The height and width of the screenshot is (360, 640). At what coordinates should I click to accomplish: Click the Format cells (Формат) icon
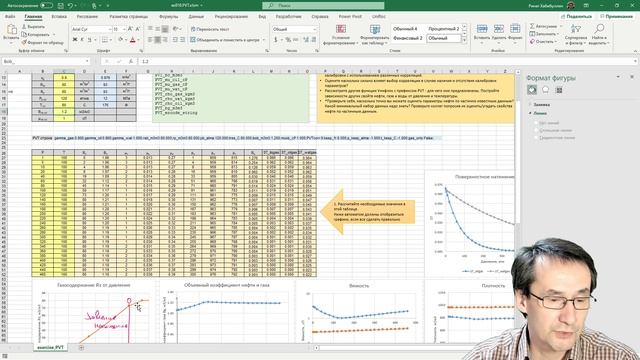(515, 29)
